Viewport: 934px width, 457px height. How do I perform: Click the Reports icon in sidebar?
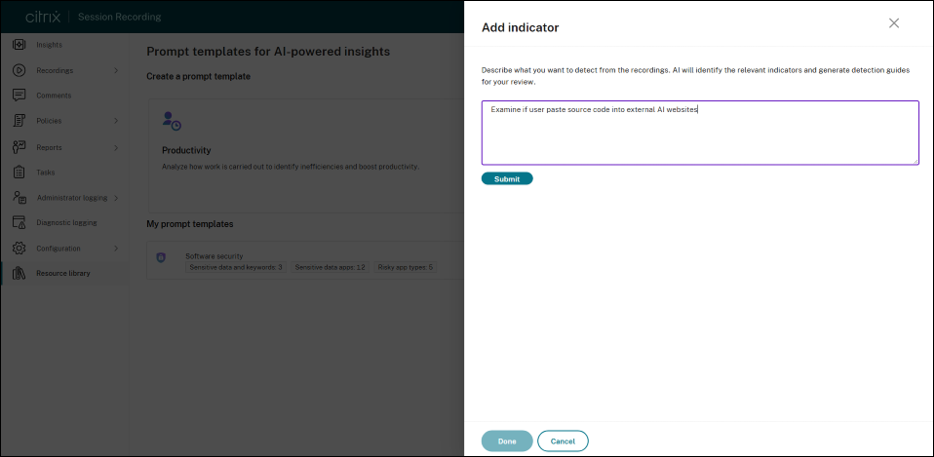tap(19, 147)
